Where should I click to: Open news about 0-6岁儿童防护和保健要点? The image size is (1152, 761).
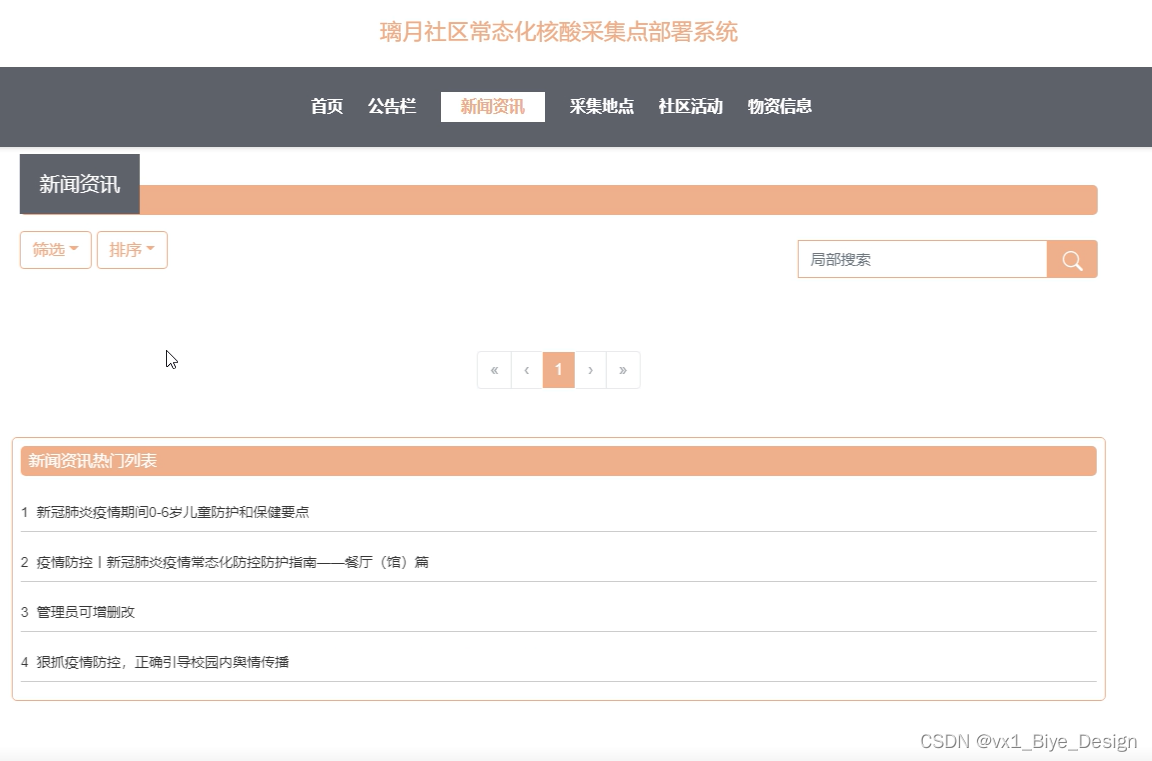pyautogui.click(x=173, y=512)
